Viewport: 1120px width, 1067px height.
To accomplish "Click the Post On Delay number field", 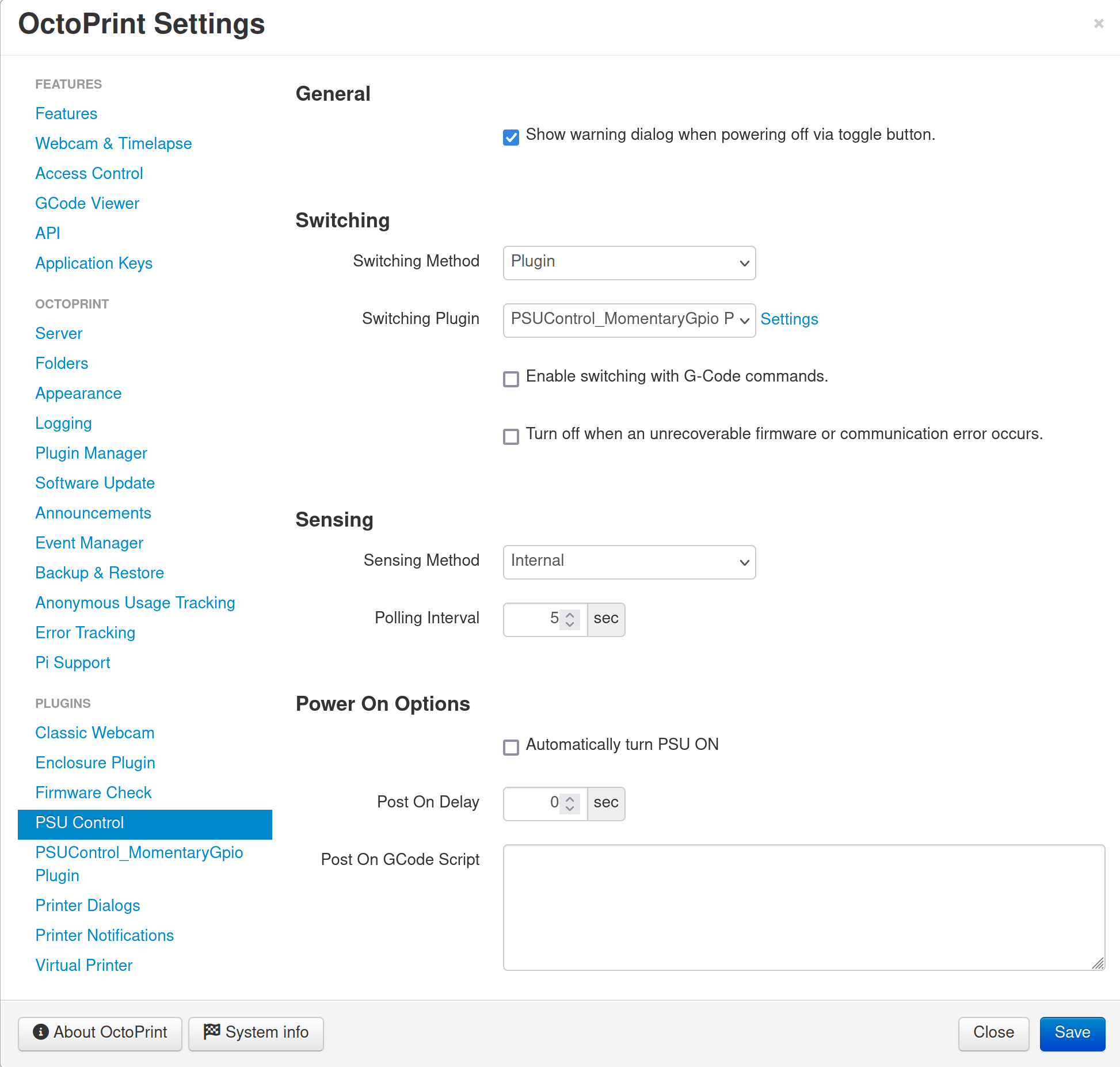I will coord(545,804).
